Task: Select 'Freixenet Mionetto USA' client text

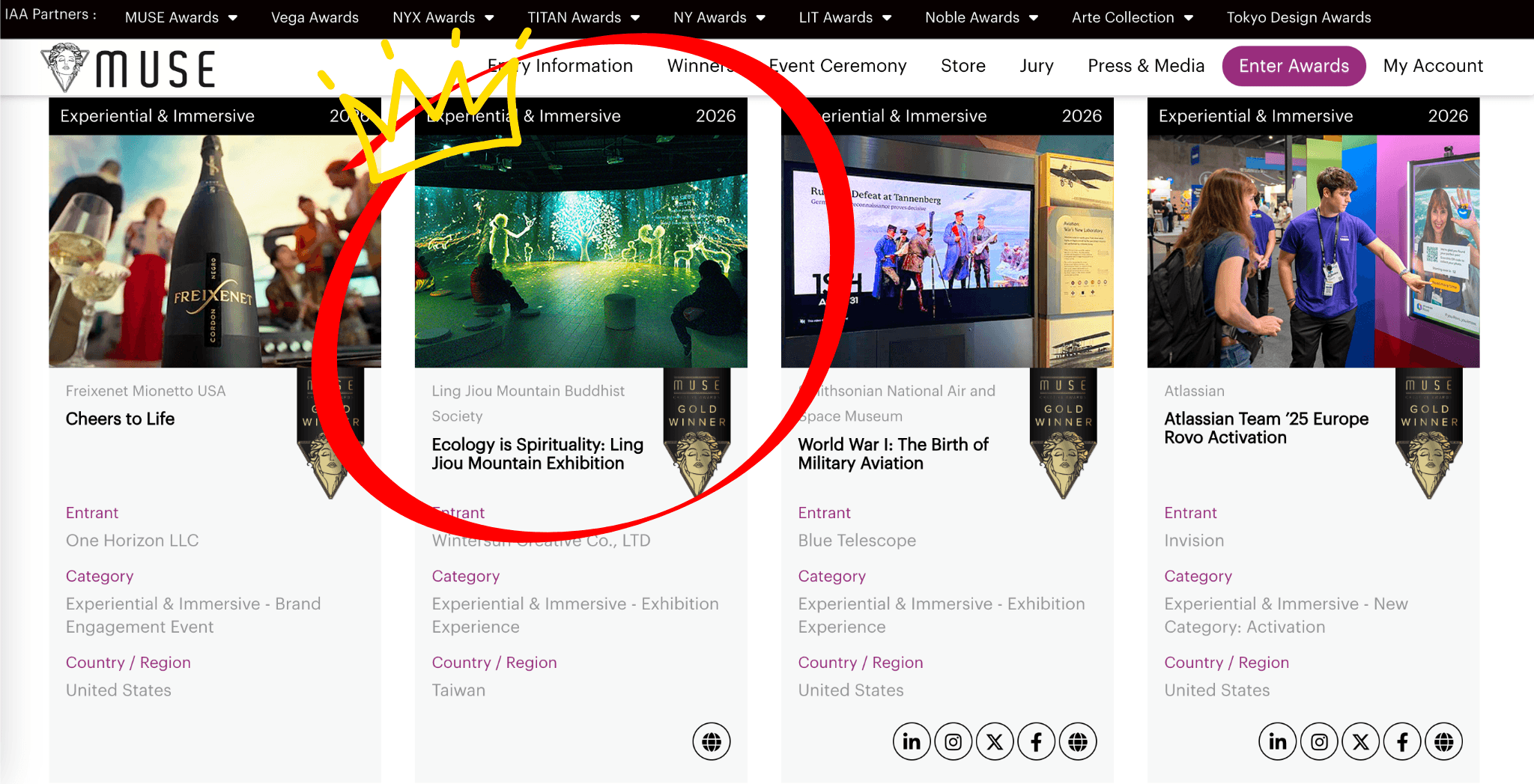Action: pyautogui.click(x=145, y=391)
